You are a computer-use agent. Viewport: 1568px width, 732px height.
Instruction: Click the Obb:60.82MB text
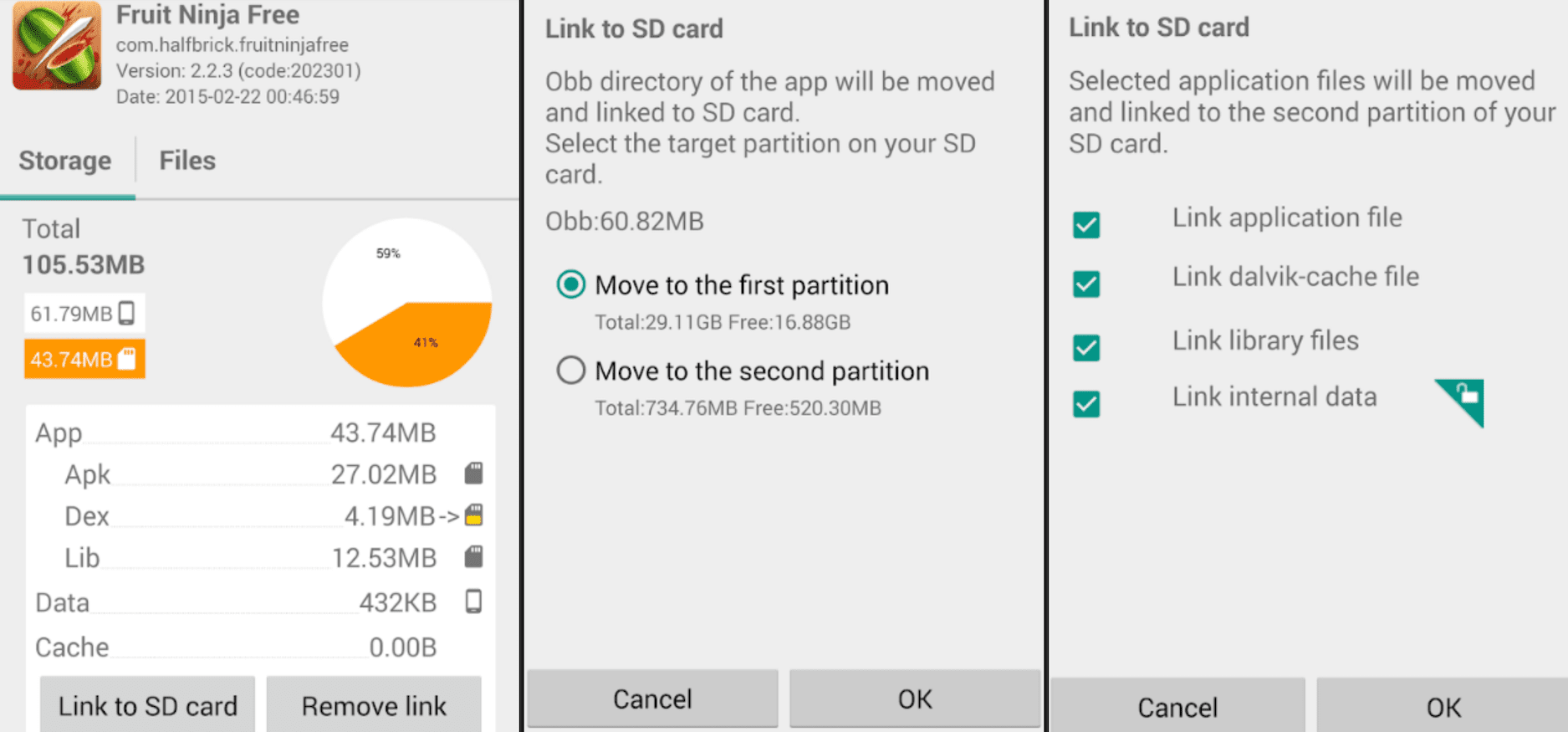pos(625,221)
